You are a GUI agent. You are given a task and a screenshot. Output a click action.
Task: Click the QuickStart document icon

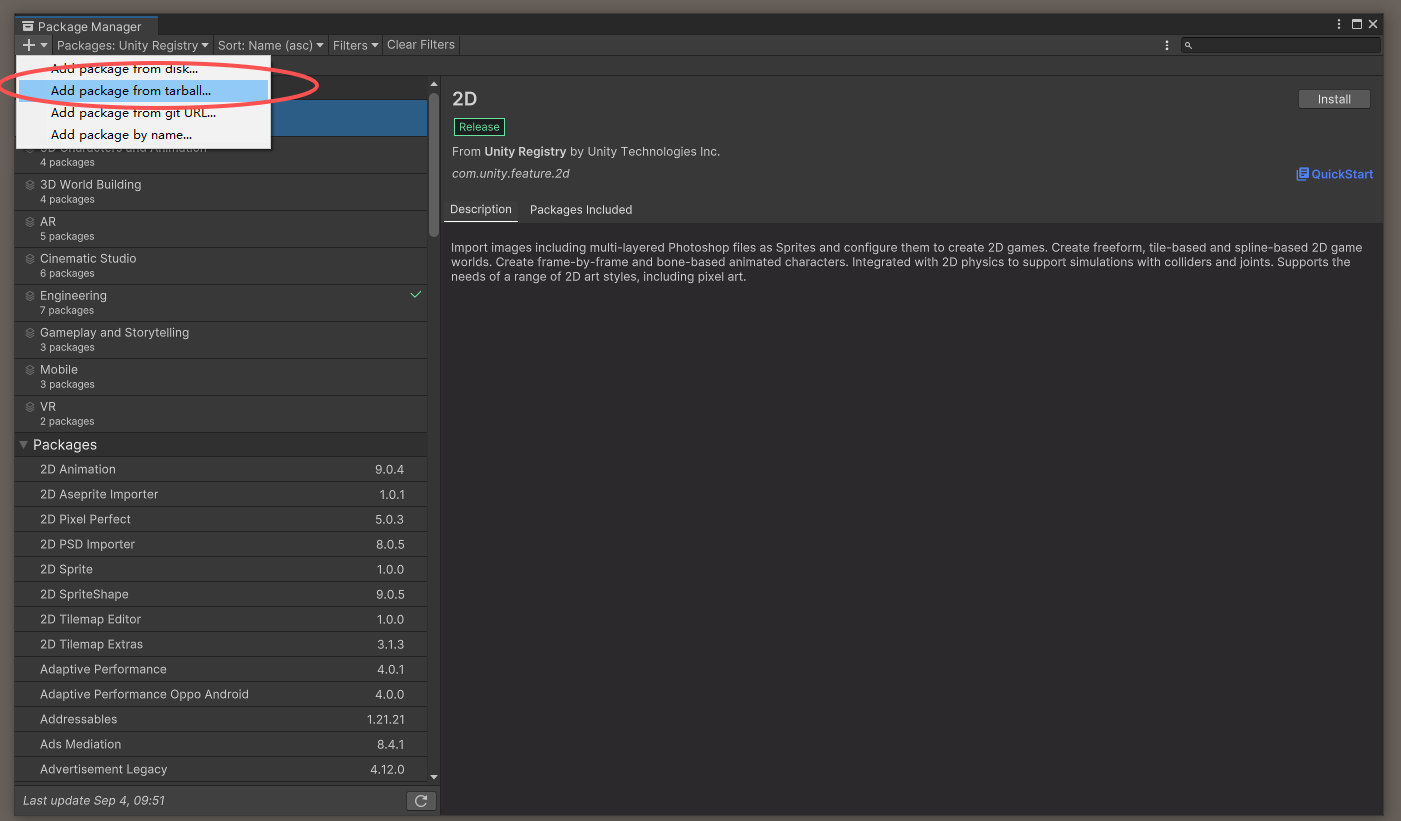1302,174
